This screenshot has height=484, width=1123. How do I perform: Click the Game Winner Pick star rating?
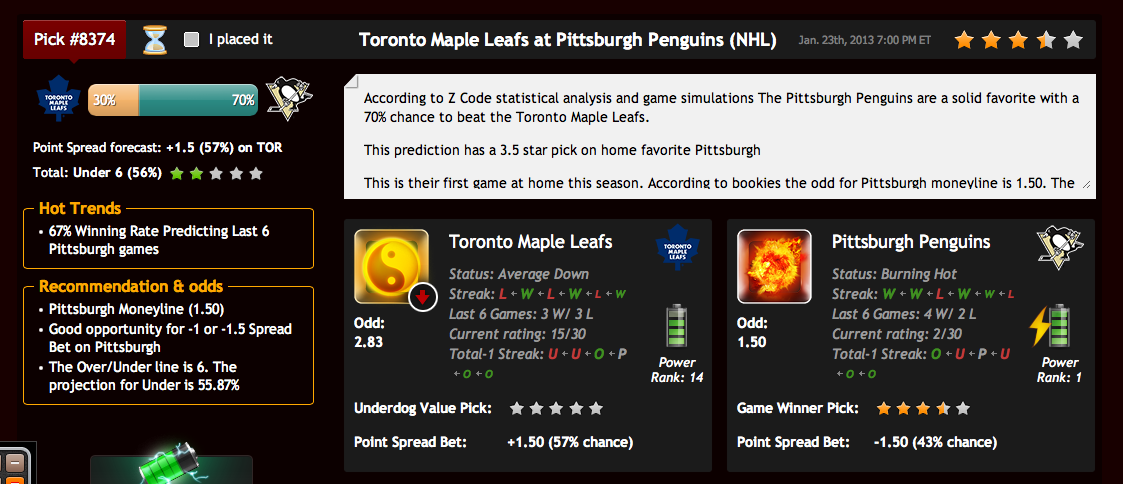[x=923, y=409]
